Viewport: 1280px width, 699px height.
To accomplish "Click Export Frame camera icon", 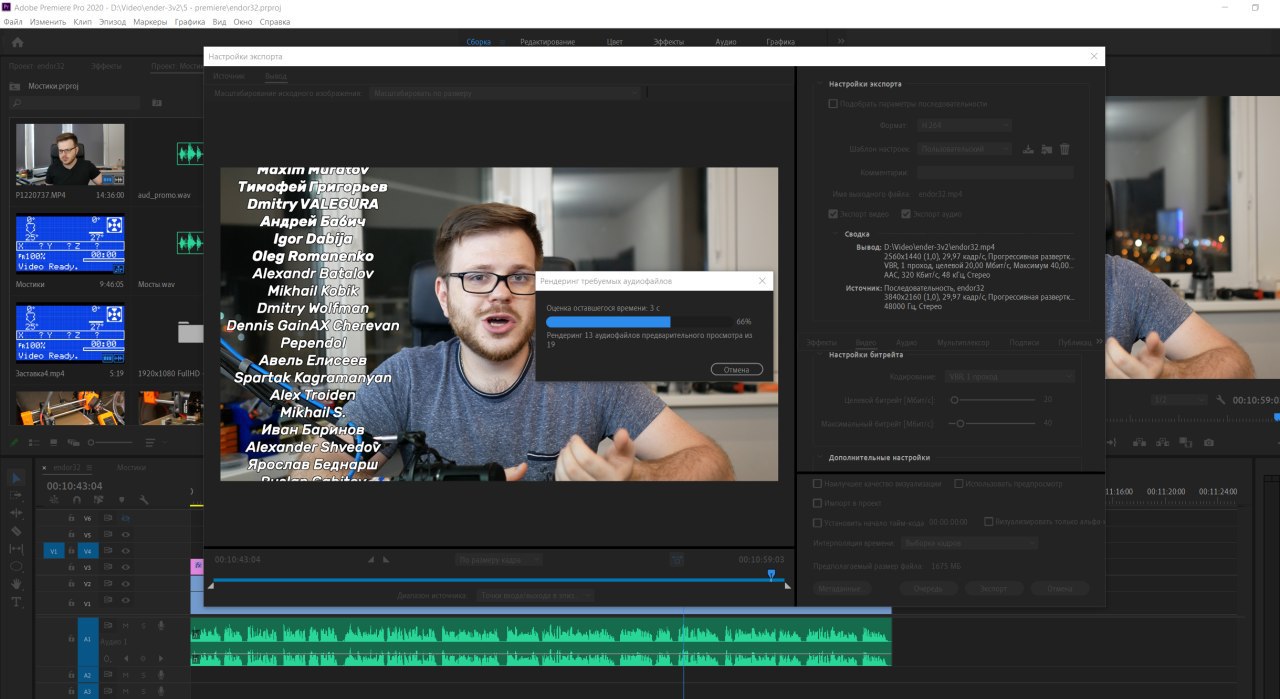I will pyautogui.click(x=1209, y=442).
